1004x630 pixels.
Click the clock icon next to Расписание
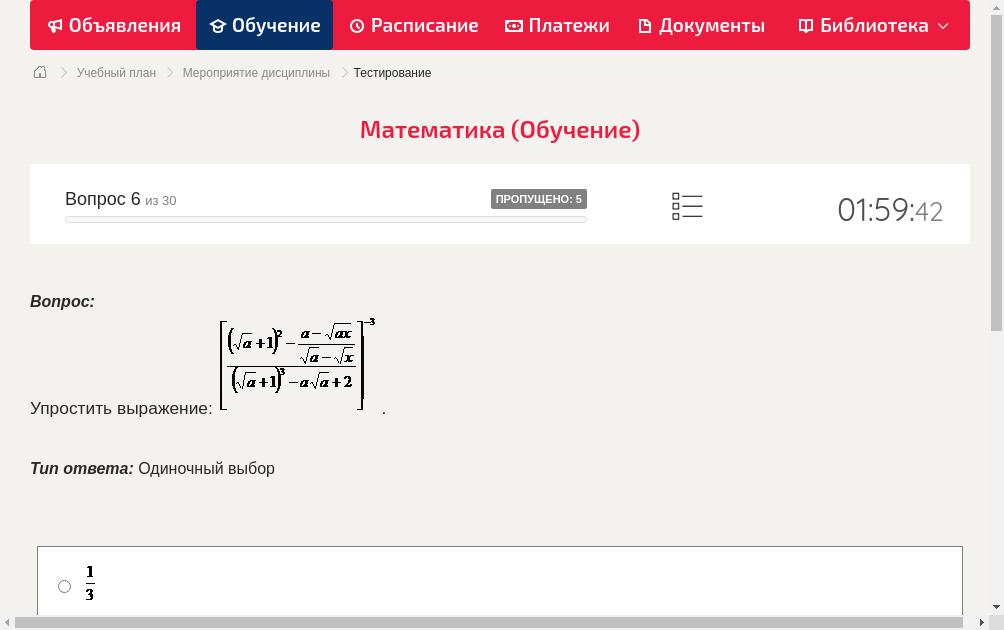[357, 25]
